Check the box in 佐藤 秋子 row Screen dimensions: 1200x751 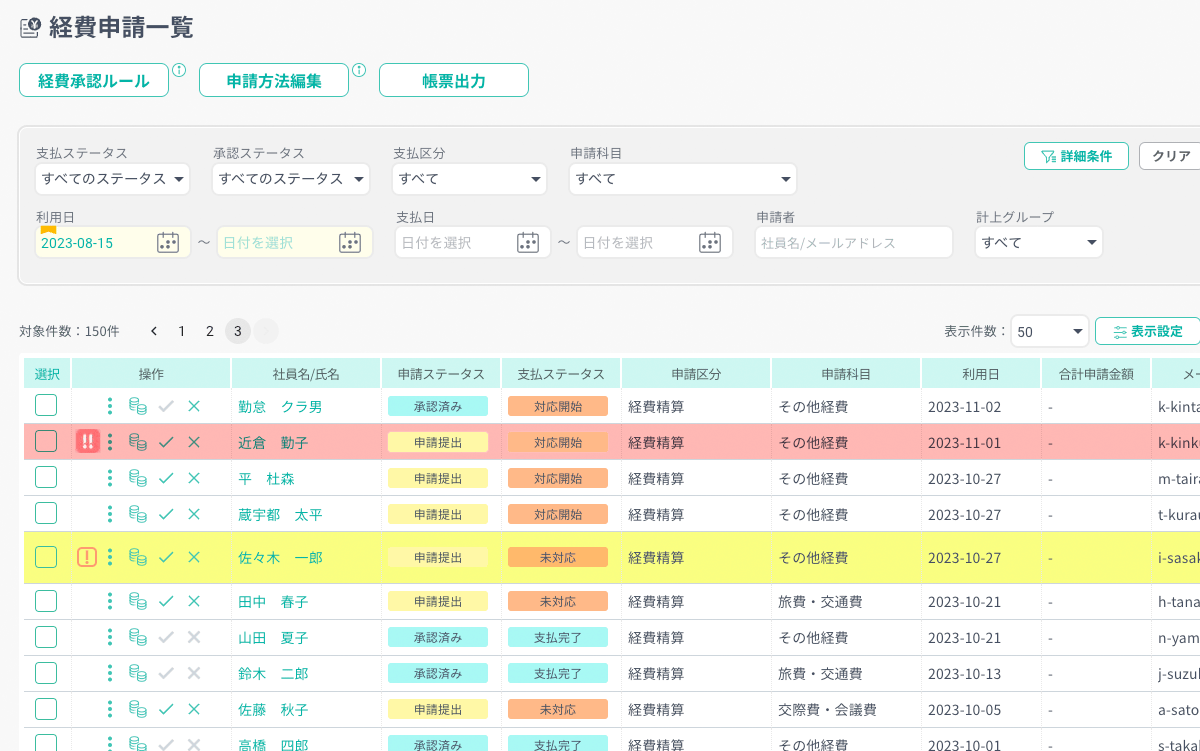(x=46, y=709)
